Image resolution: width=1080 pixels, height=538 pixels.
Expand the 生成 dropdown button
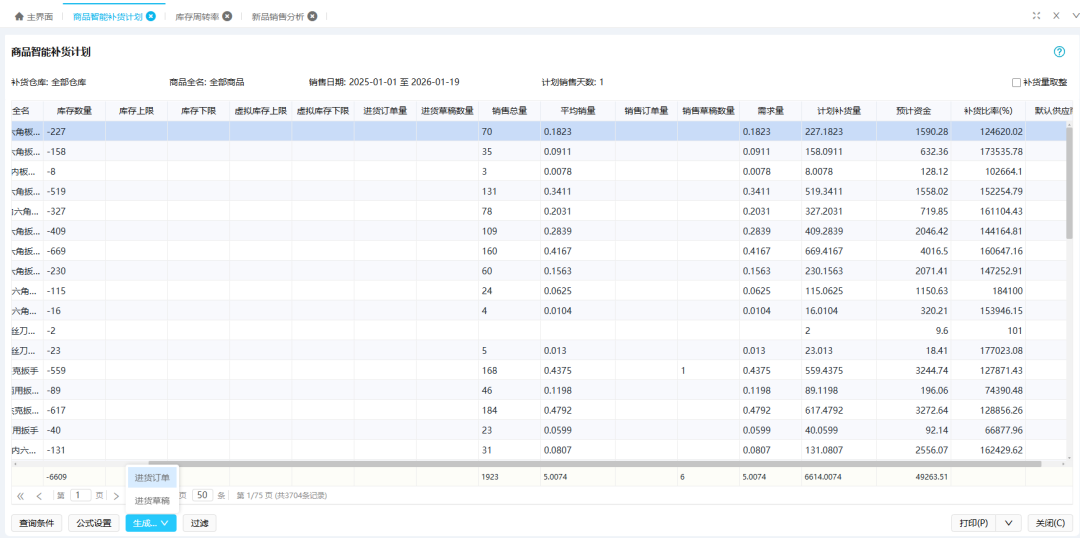click(x=151, y=522)
